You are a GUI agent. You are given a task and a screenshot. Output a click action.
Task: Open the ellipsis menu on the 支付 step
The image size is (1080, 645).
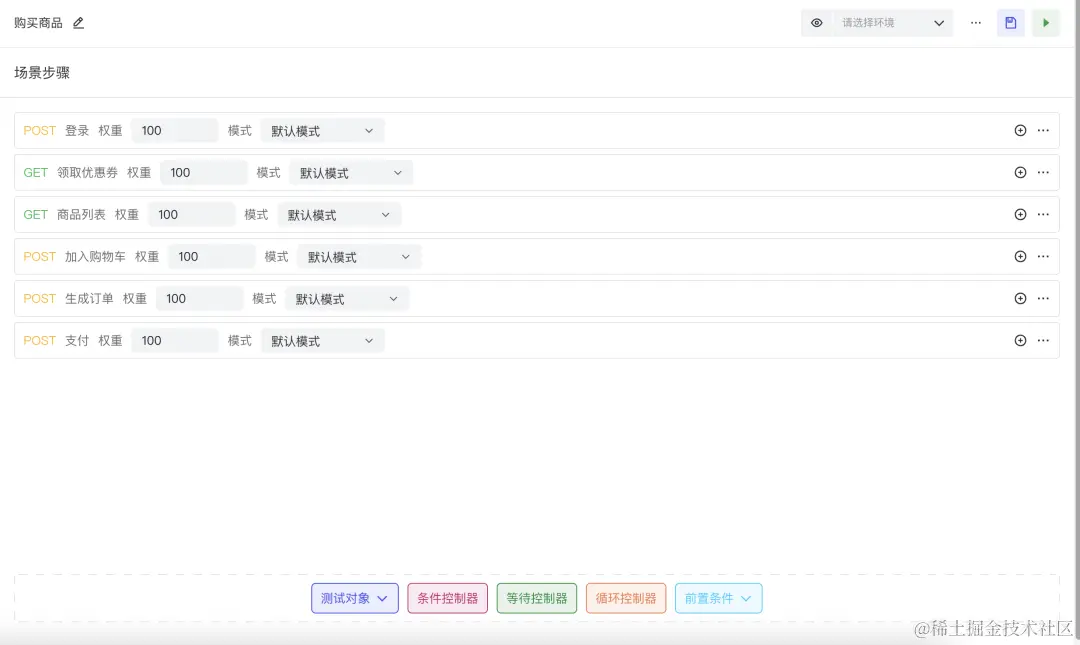click(x=1043, y=340)
